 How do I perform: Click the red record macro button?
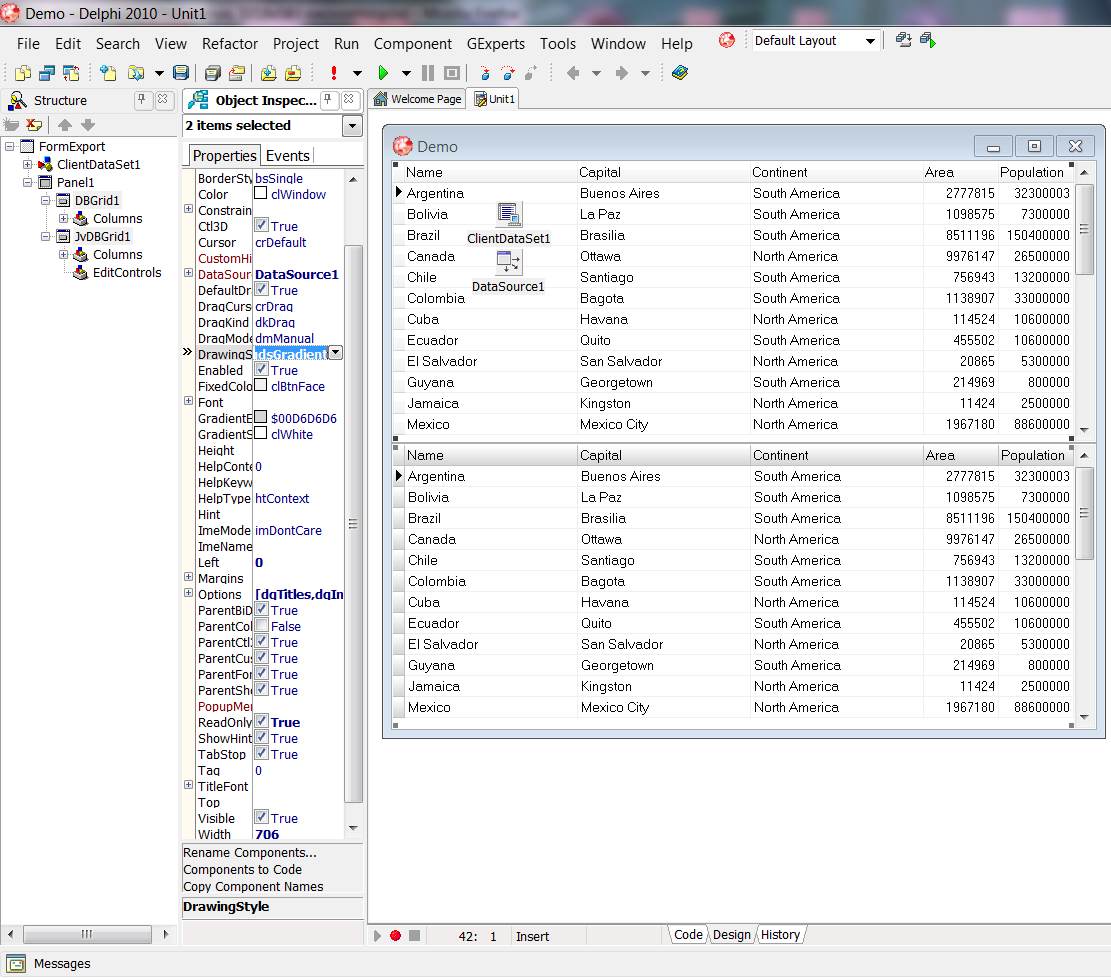395,936
